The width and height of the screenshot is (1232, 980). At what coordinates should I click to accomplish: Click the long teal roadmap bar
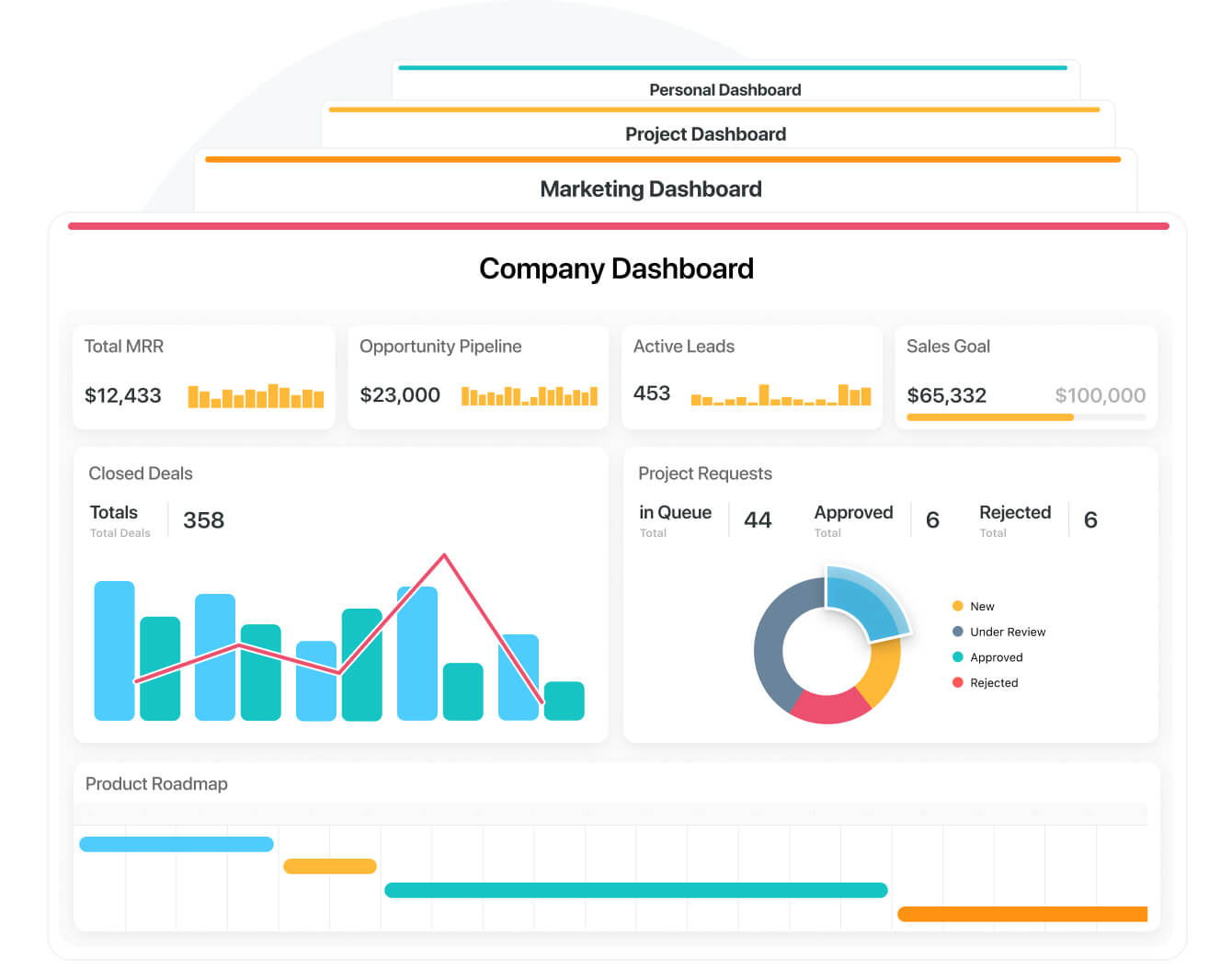(x=636, y=890)
